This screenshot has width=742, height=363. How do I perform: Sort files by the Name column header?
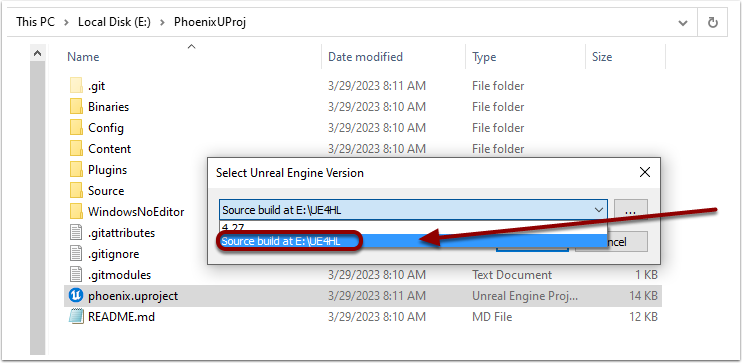(83, 57)
